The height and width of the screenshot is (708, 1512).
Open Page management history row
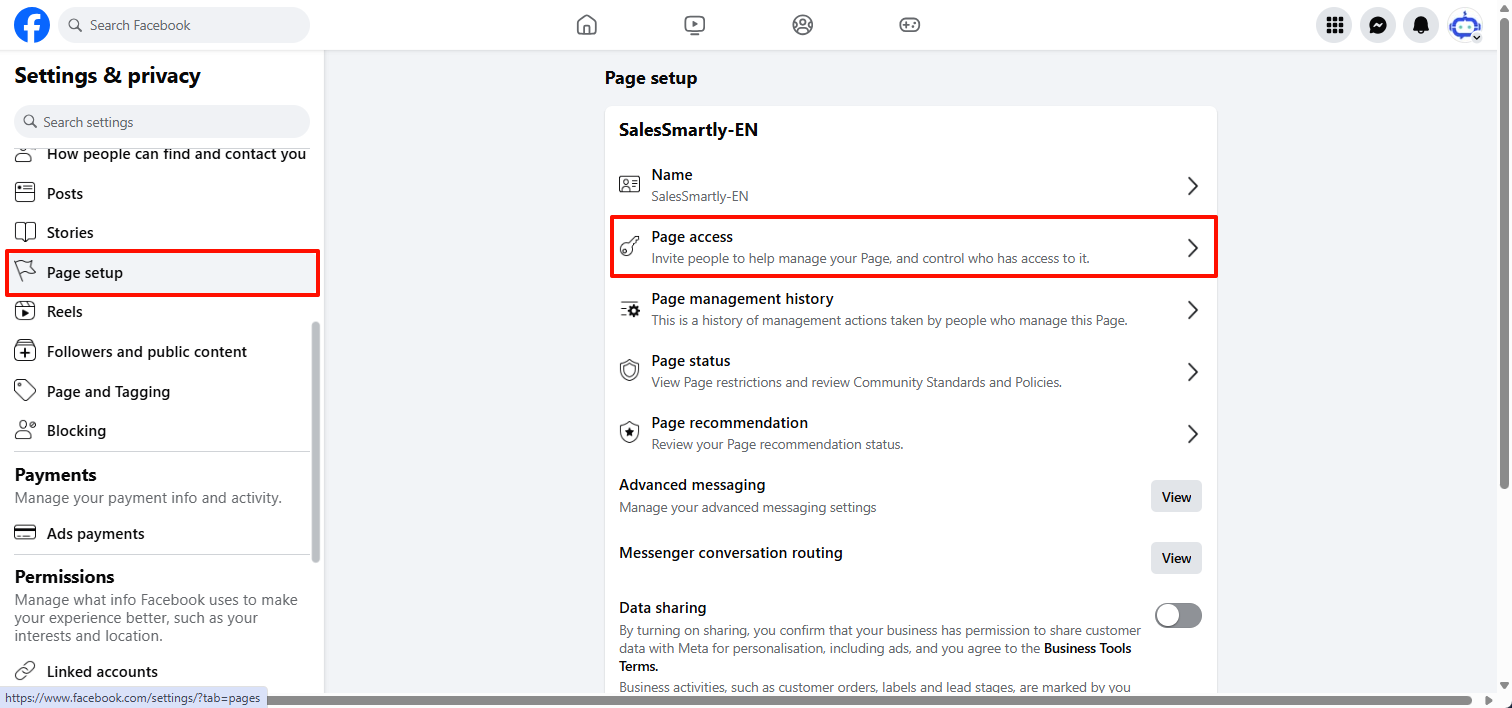[x=910, y=310]
